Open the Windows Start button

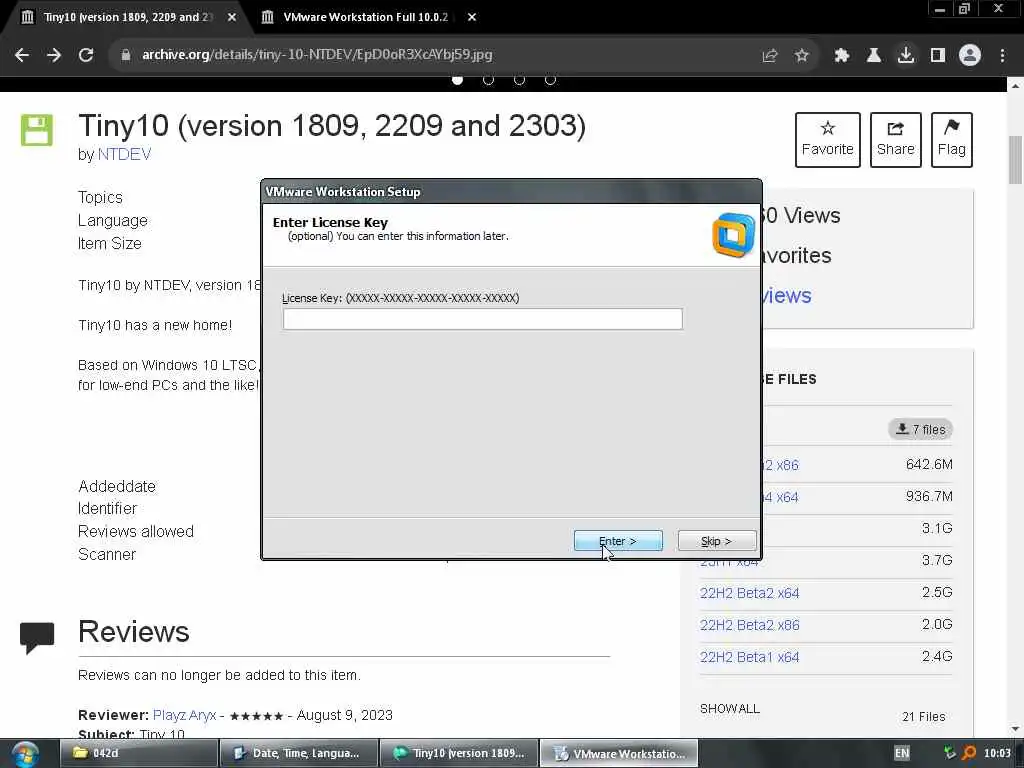point(25,754)
